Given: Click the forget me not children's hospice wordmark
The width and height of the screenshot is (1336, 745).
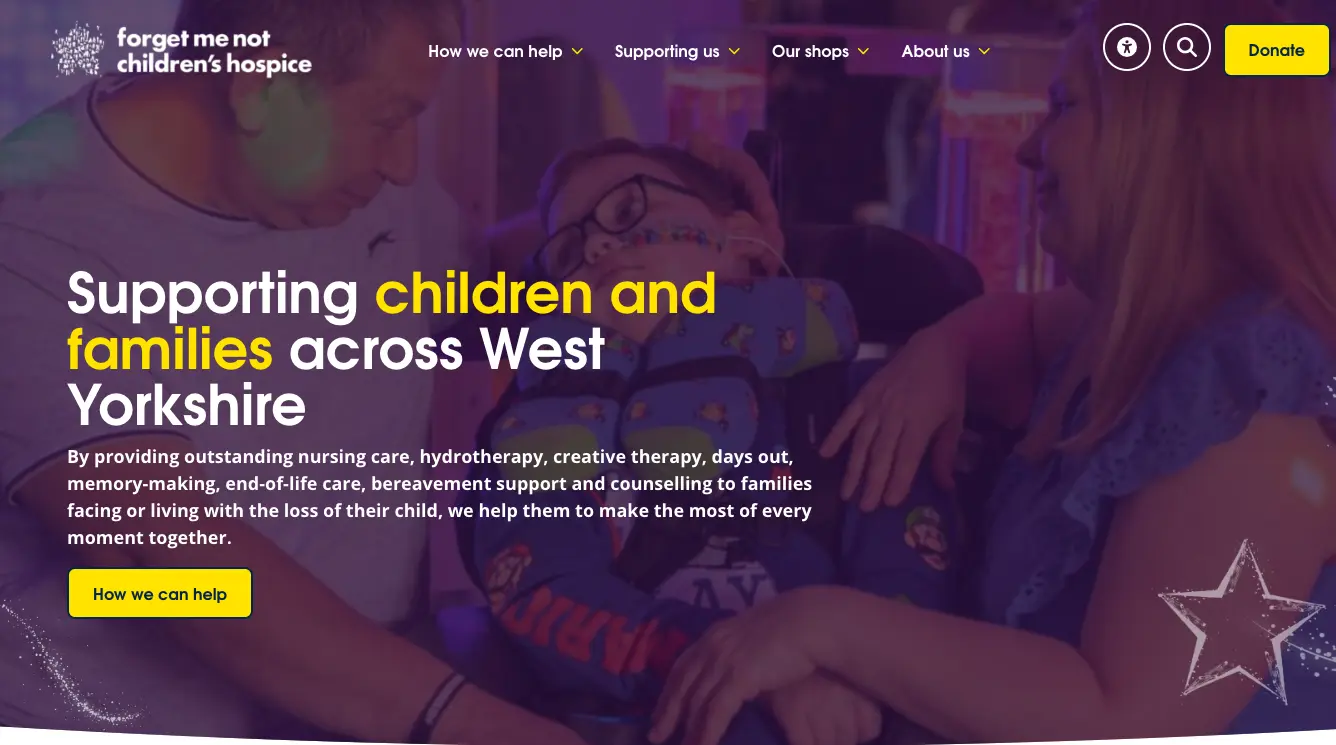Looking at the screenshot, I should click(x=214, y=52).
